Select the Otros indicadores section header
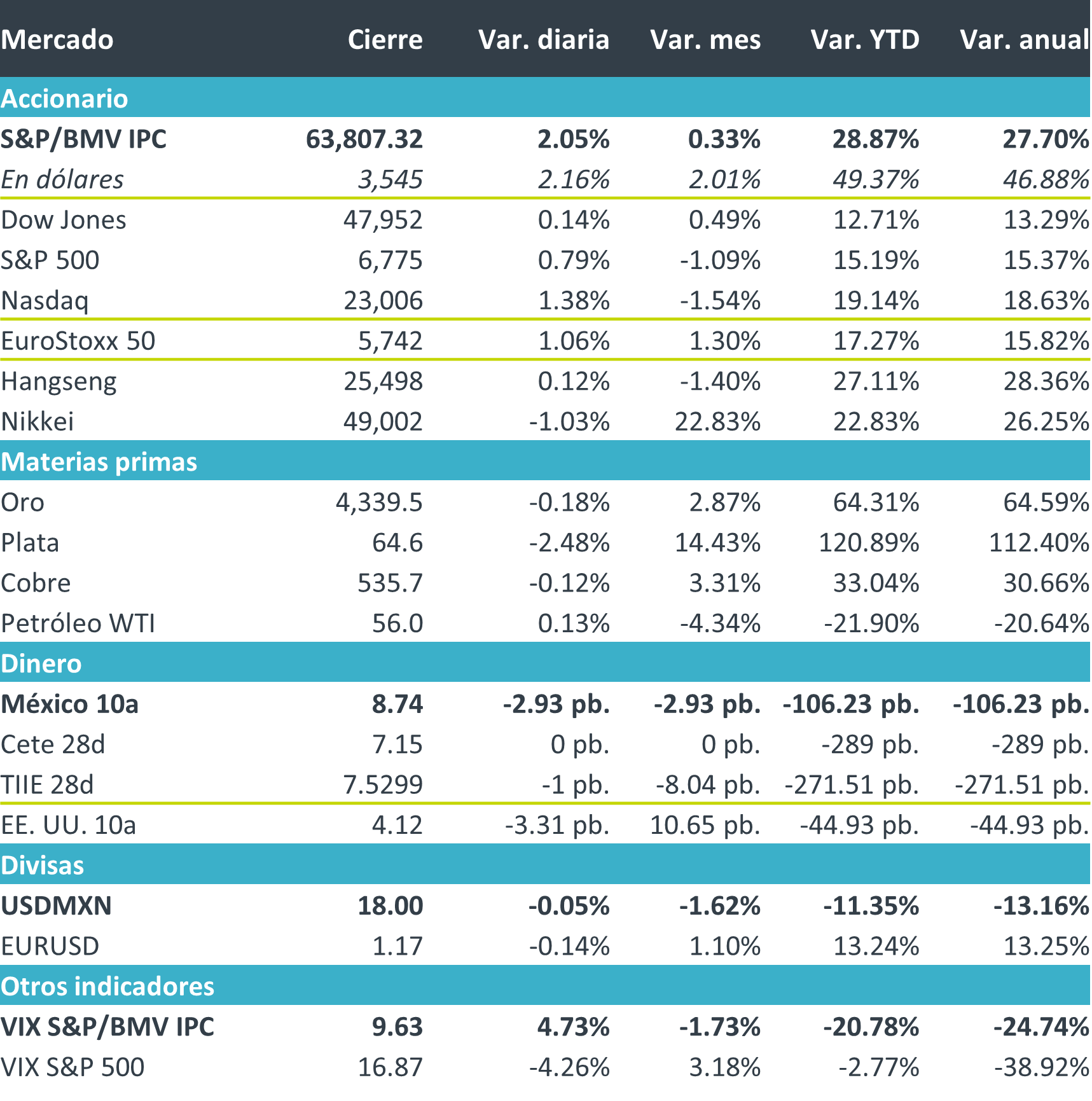Viewport: 1092px width, 1101px height. (107, 986)
